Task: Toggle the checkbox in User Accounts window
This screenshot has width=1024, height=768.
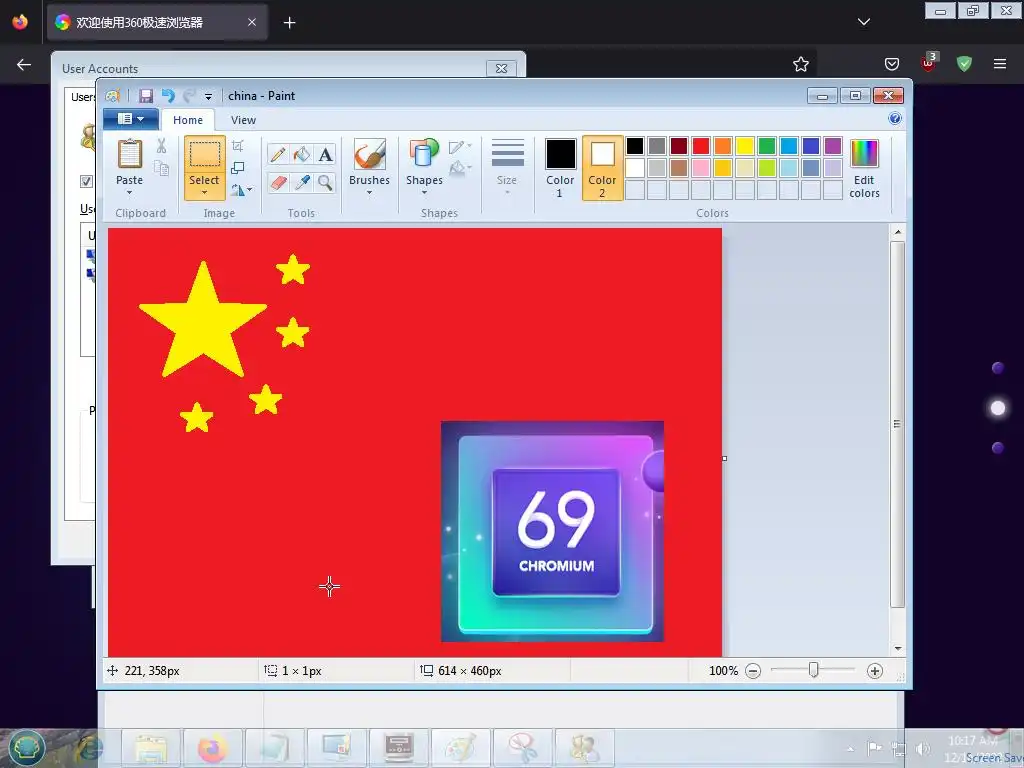Action: (86, 182)
